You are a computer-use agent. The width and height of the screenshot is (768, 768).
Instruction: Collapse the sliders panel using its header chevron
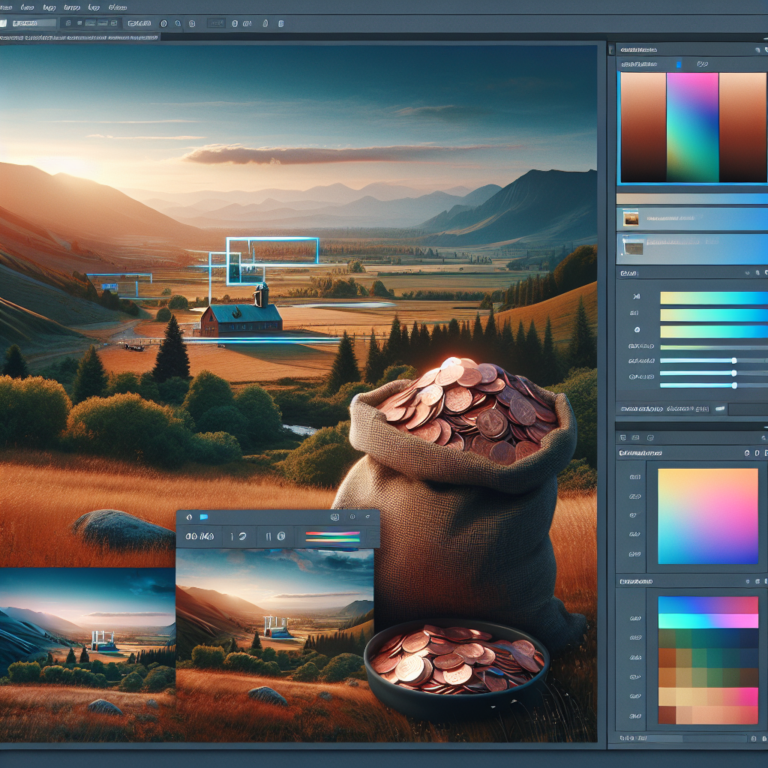pos(748,273)
